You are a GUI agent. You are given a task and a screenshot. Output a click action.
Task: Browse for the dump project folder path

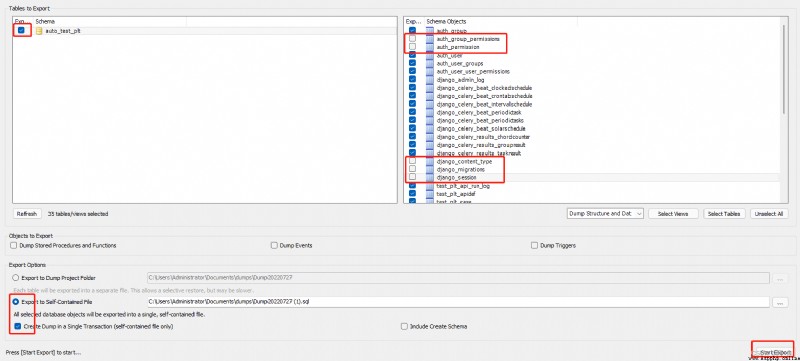coord(780,278)
